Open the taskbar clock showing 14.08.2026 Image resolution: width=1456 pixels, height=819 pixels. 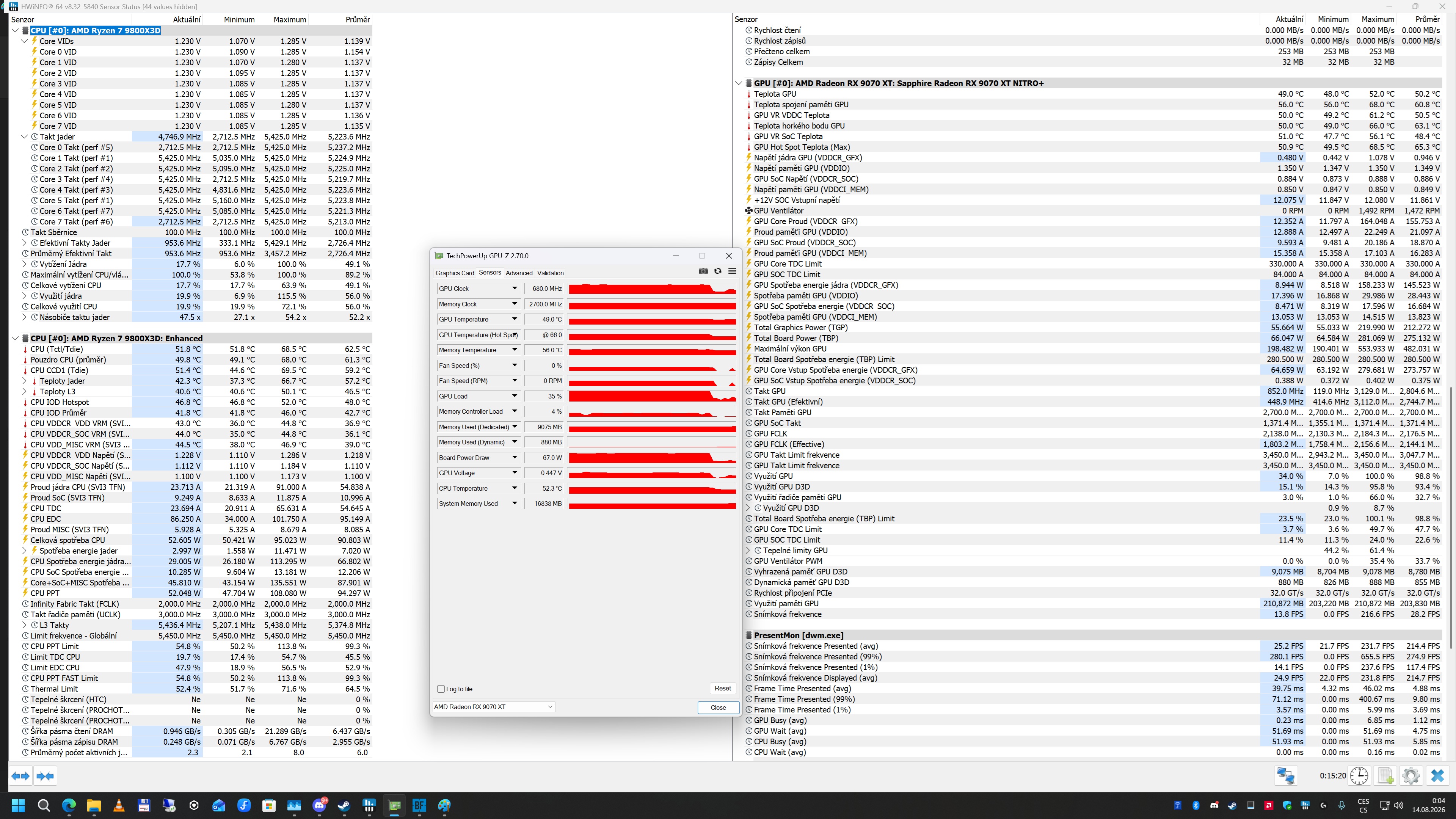(1428, 805)
